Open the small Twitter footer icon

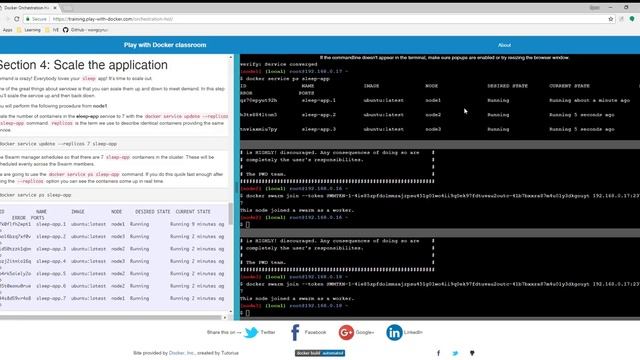point(455,353)
